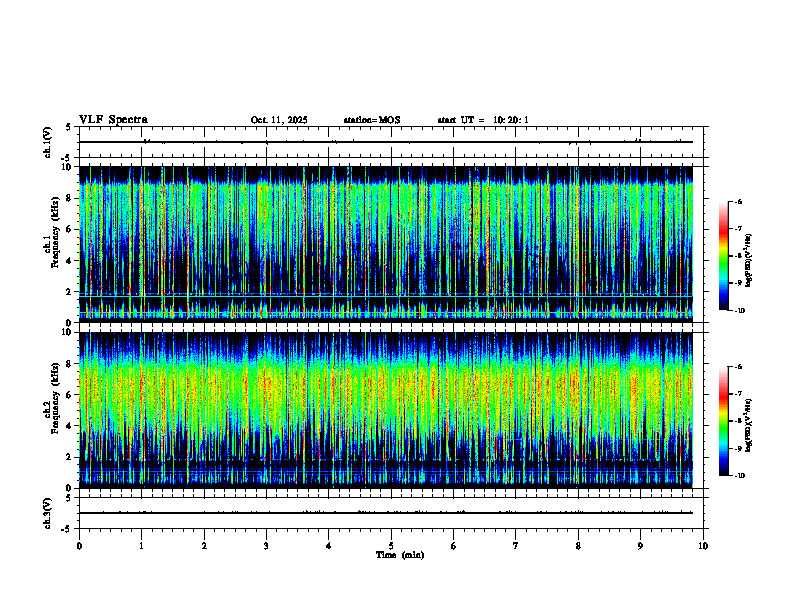
Task: Click the time axis tick label "8"
Action: click(x=578, y=546)
